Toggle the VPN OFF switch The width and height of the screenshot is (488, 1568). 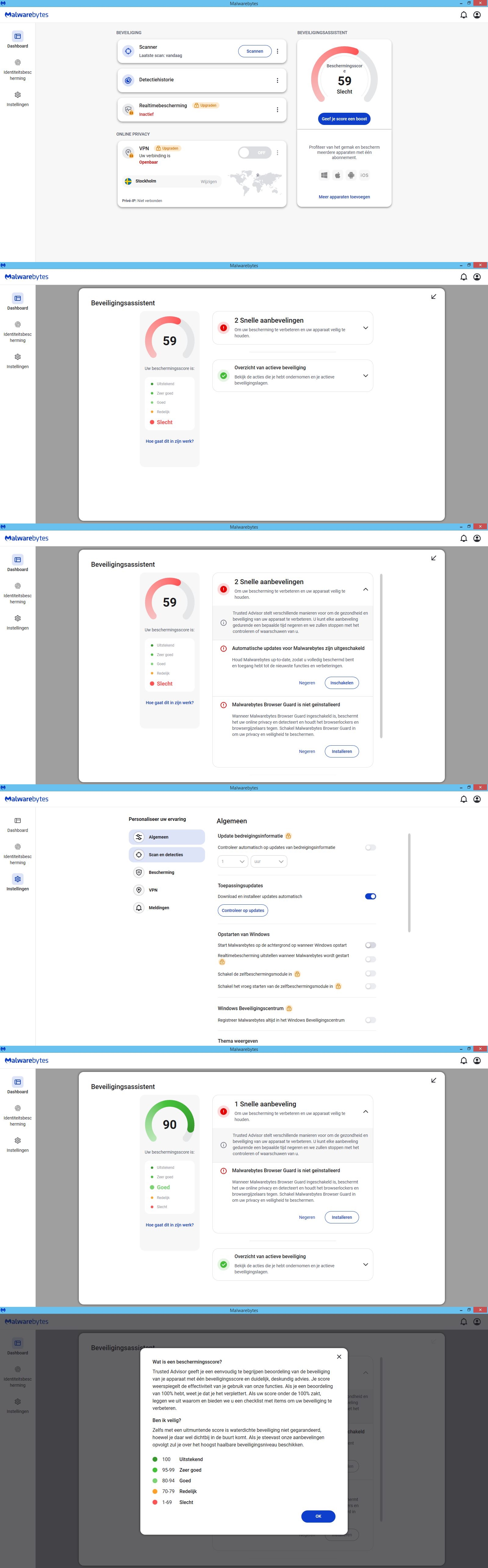pos(255,153)
